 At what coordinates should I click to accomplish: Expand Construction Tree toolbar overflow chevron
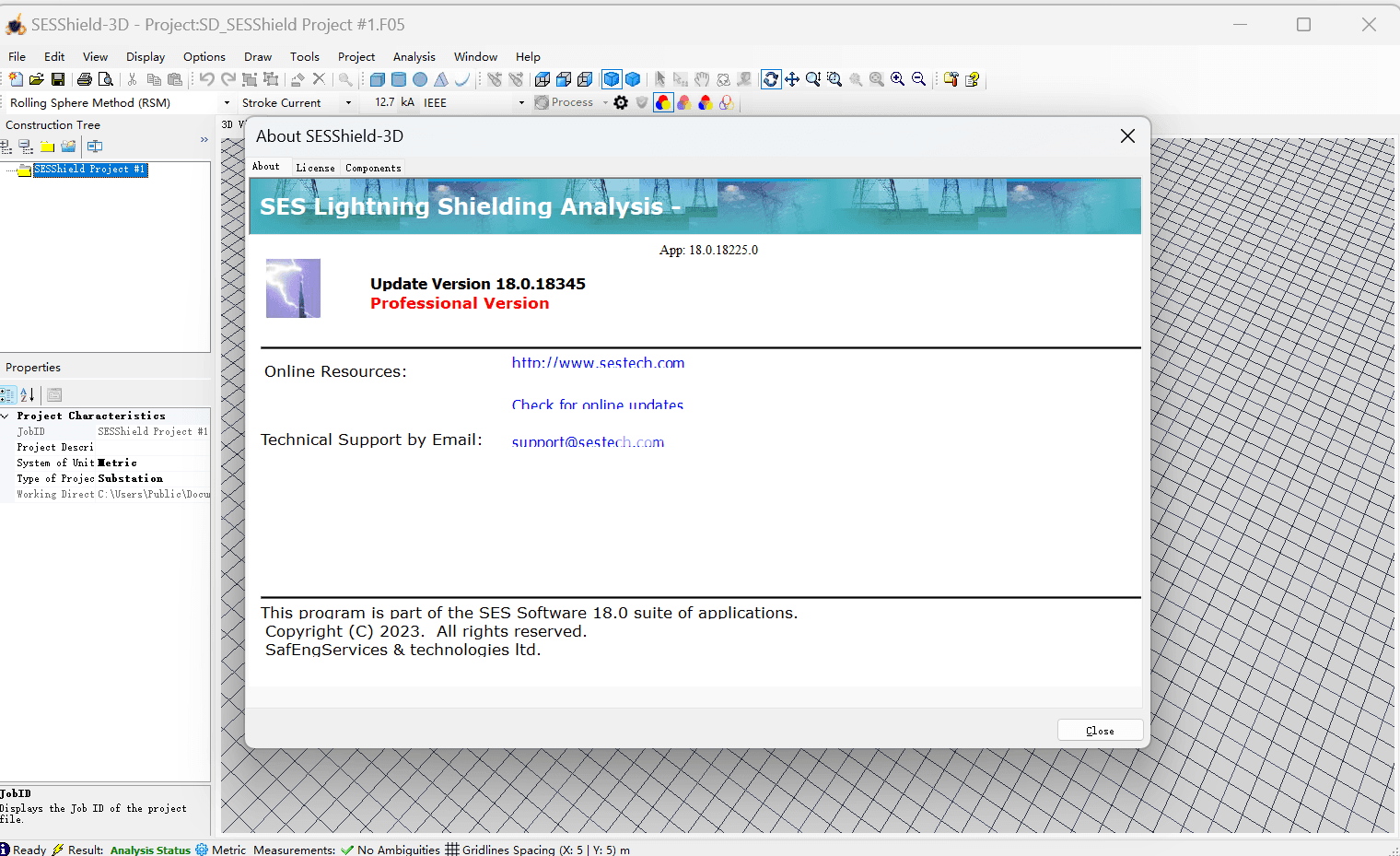point(204,140)
